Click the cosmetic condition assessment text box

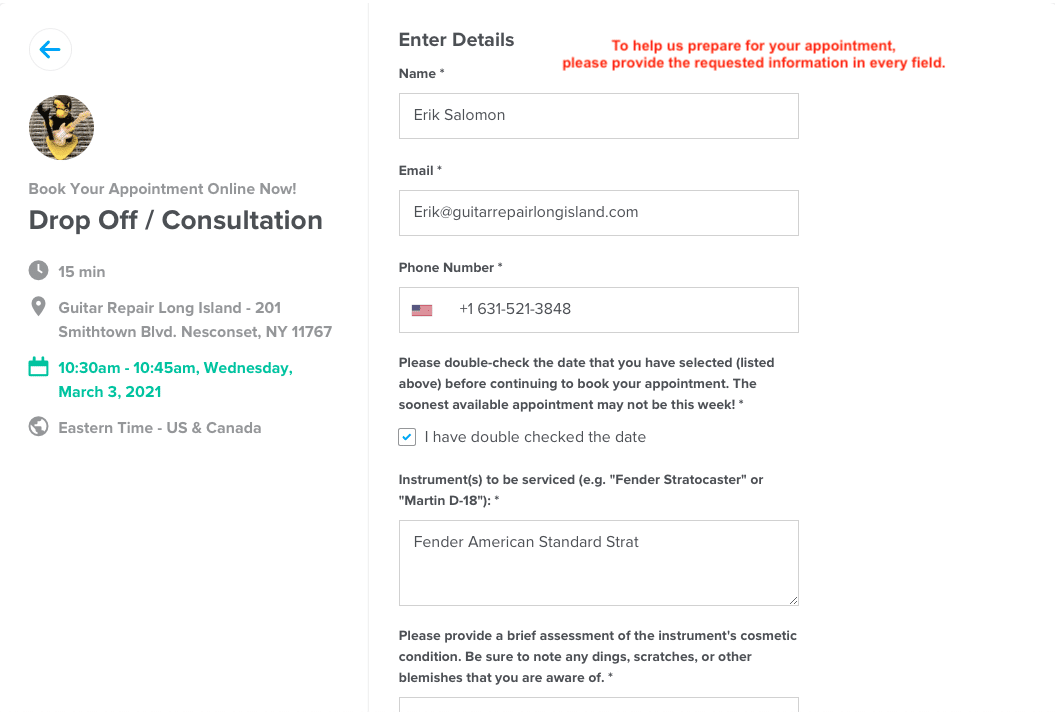click(599, 705)
